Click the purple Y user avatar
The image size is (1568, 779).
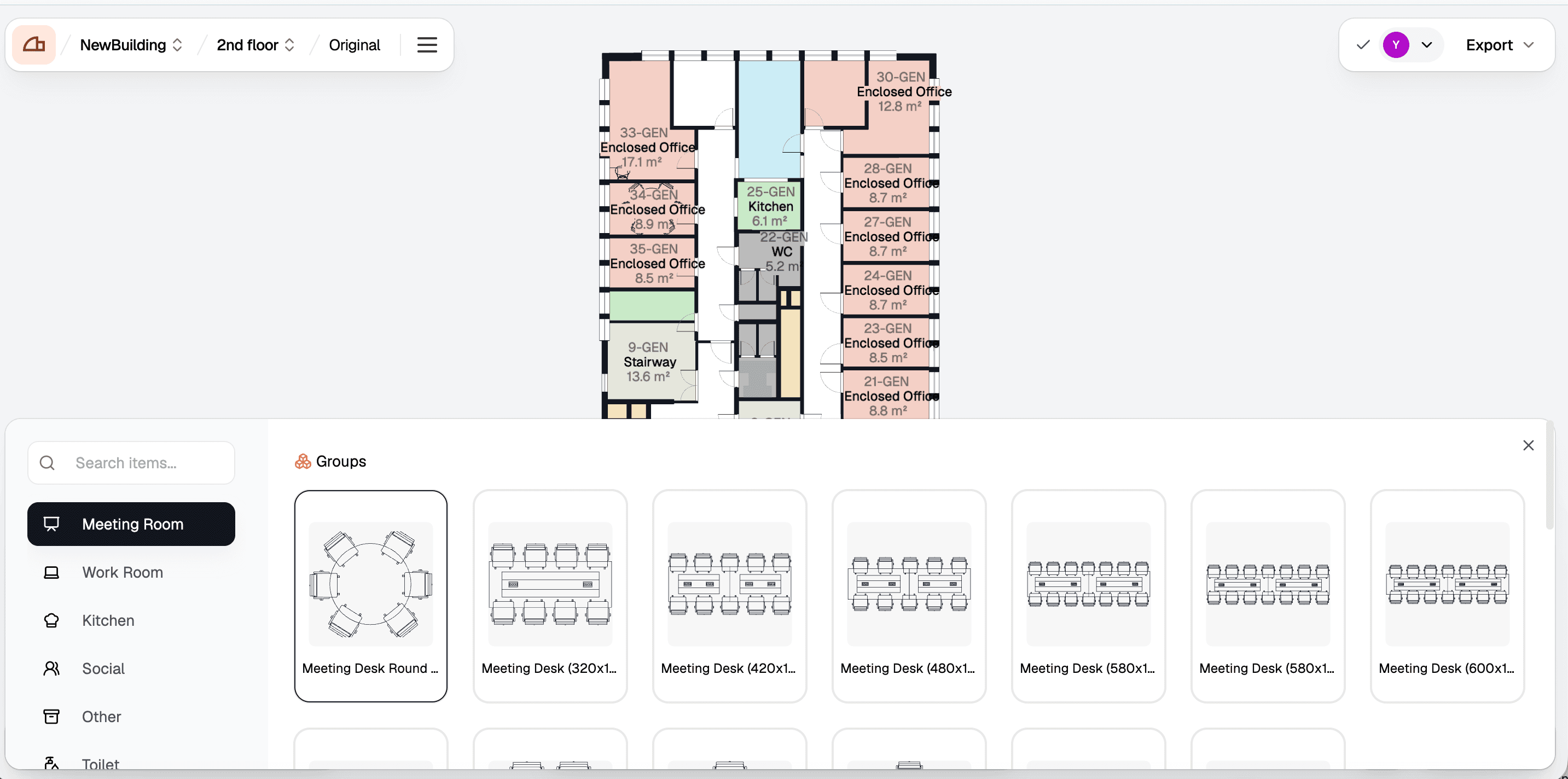(x=1396, y=45)
